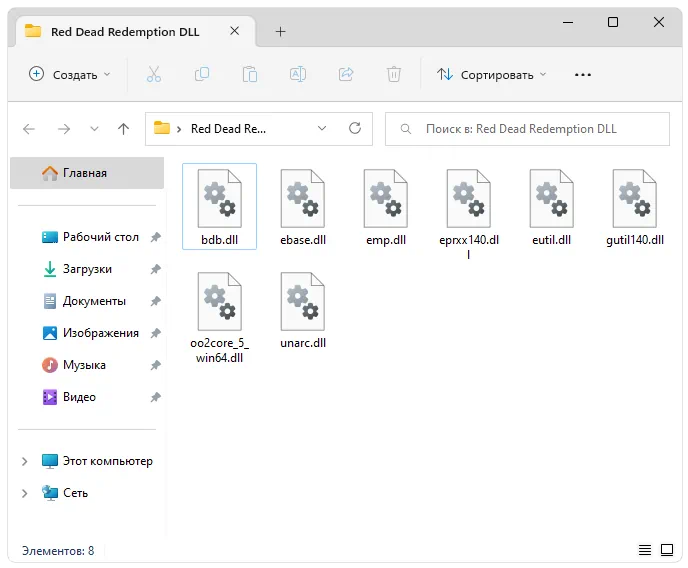Select the unarc.dll file
Viewport: 688px width, 568px height.
click(303, 311)
